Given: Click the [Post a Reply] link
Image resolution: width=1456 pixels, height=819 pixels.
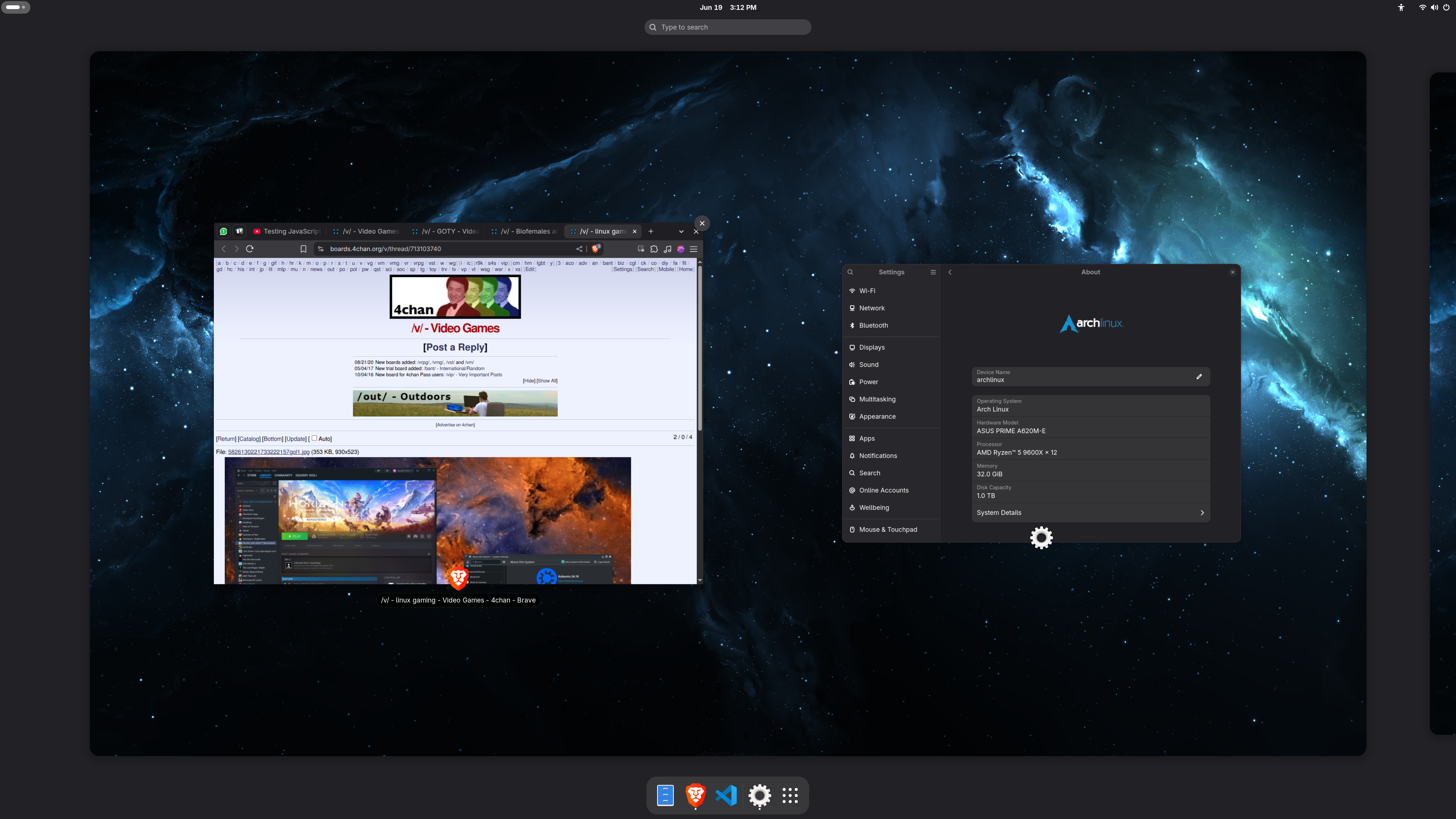Looking at the screenshot, I should click(455, 347).
